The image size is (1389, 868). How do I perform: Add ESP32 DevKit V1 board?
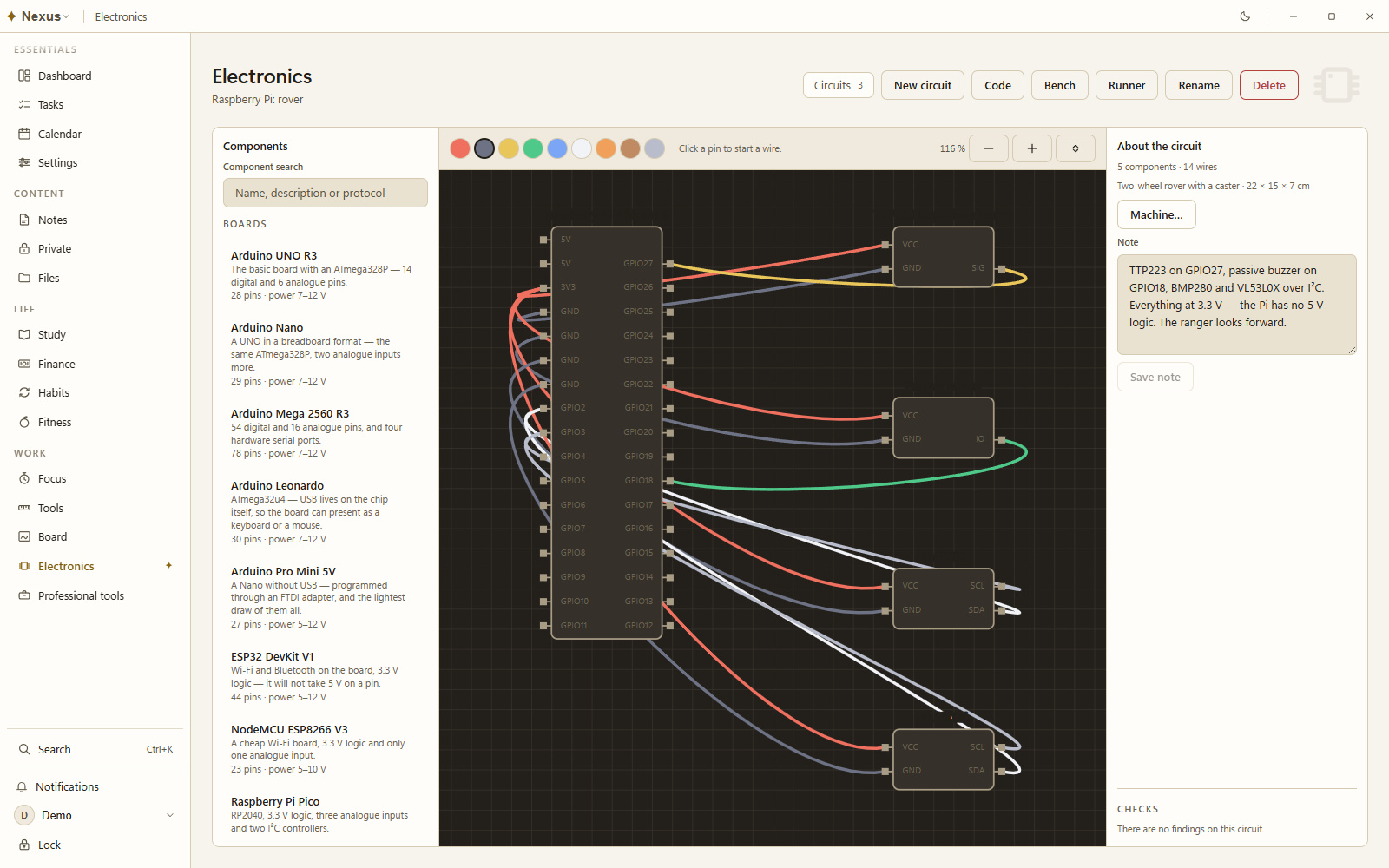[x=326, y=677]
